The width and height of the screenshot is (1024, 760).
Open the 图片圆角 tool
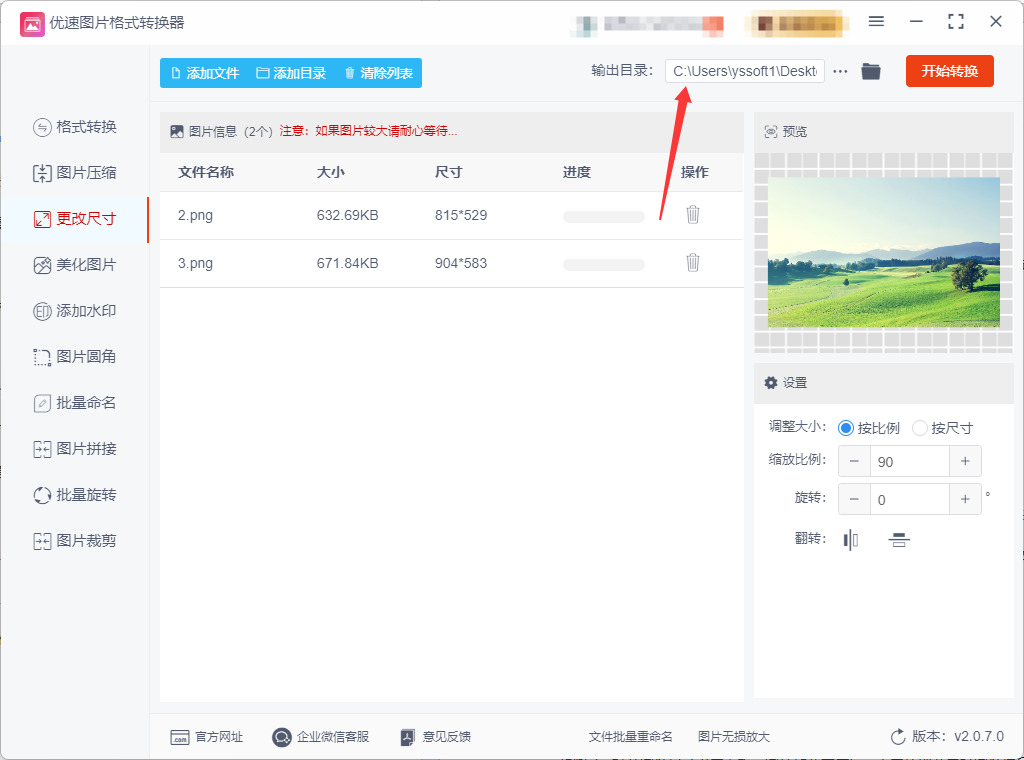click(74, 357)
